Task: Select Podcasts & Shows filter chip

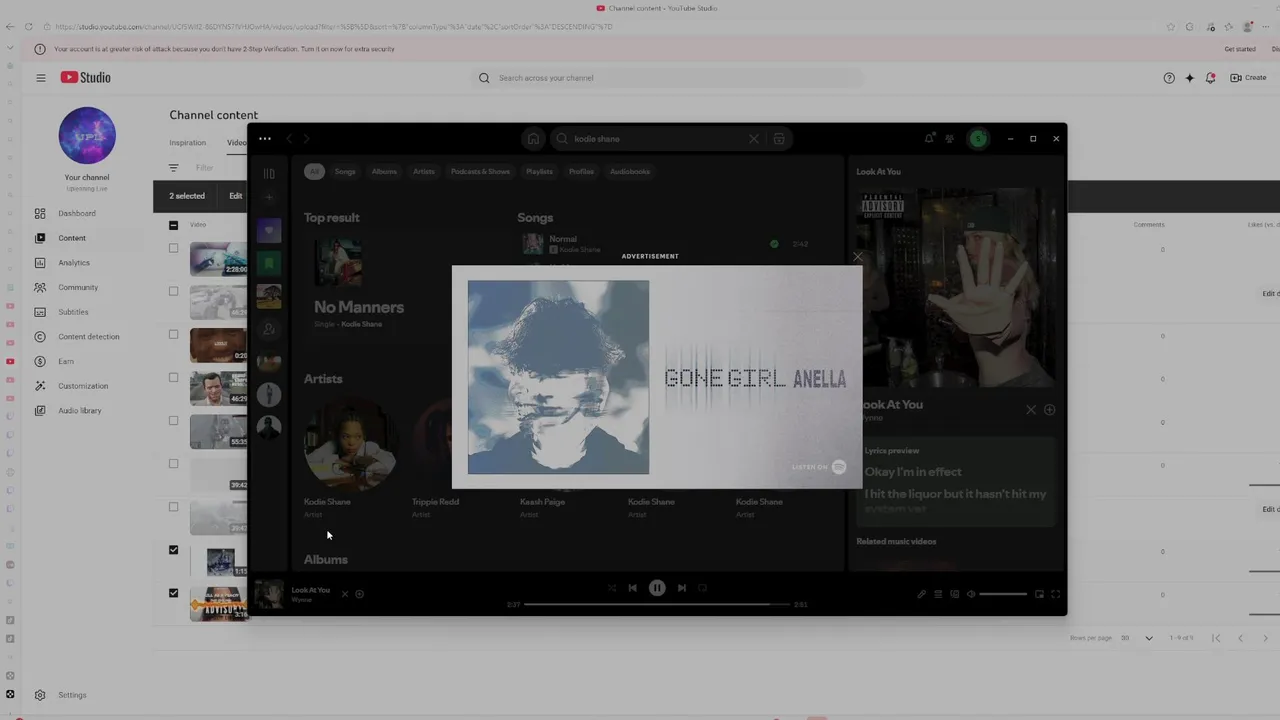Action: [x=480, y=171]
